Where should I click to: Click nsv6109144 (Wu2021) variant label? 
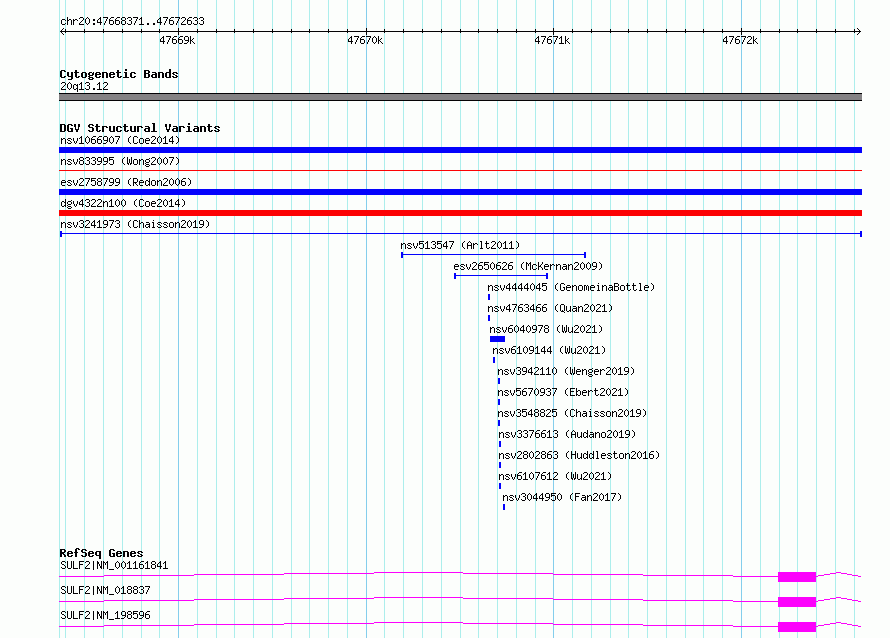[549, 350]
